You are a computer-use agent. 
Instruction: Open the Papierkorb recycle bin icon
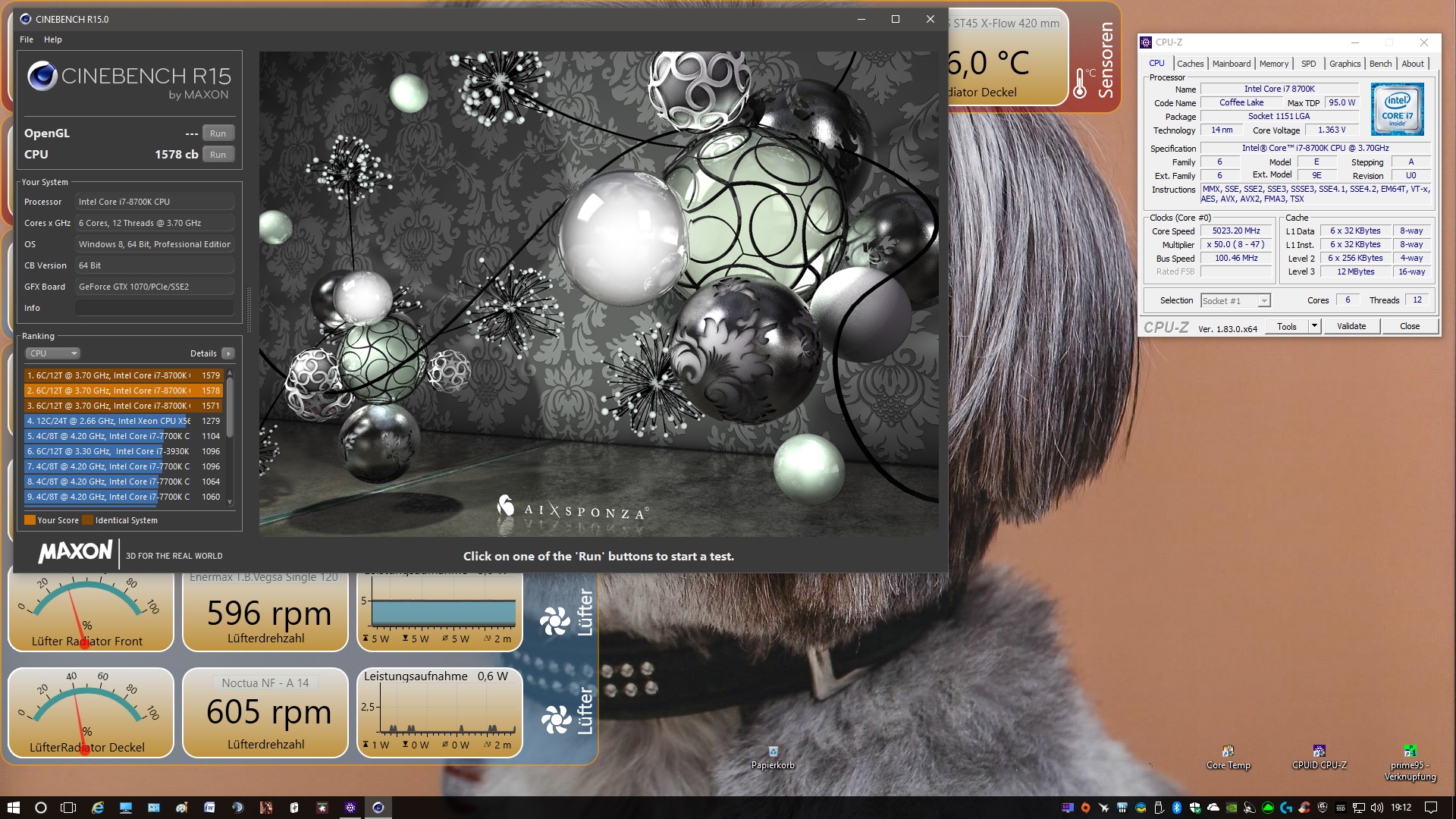(x=773, y=753)
